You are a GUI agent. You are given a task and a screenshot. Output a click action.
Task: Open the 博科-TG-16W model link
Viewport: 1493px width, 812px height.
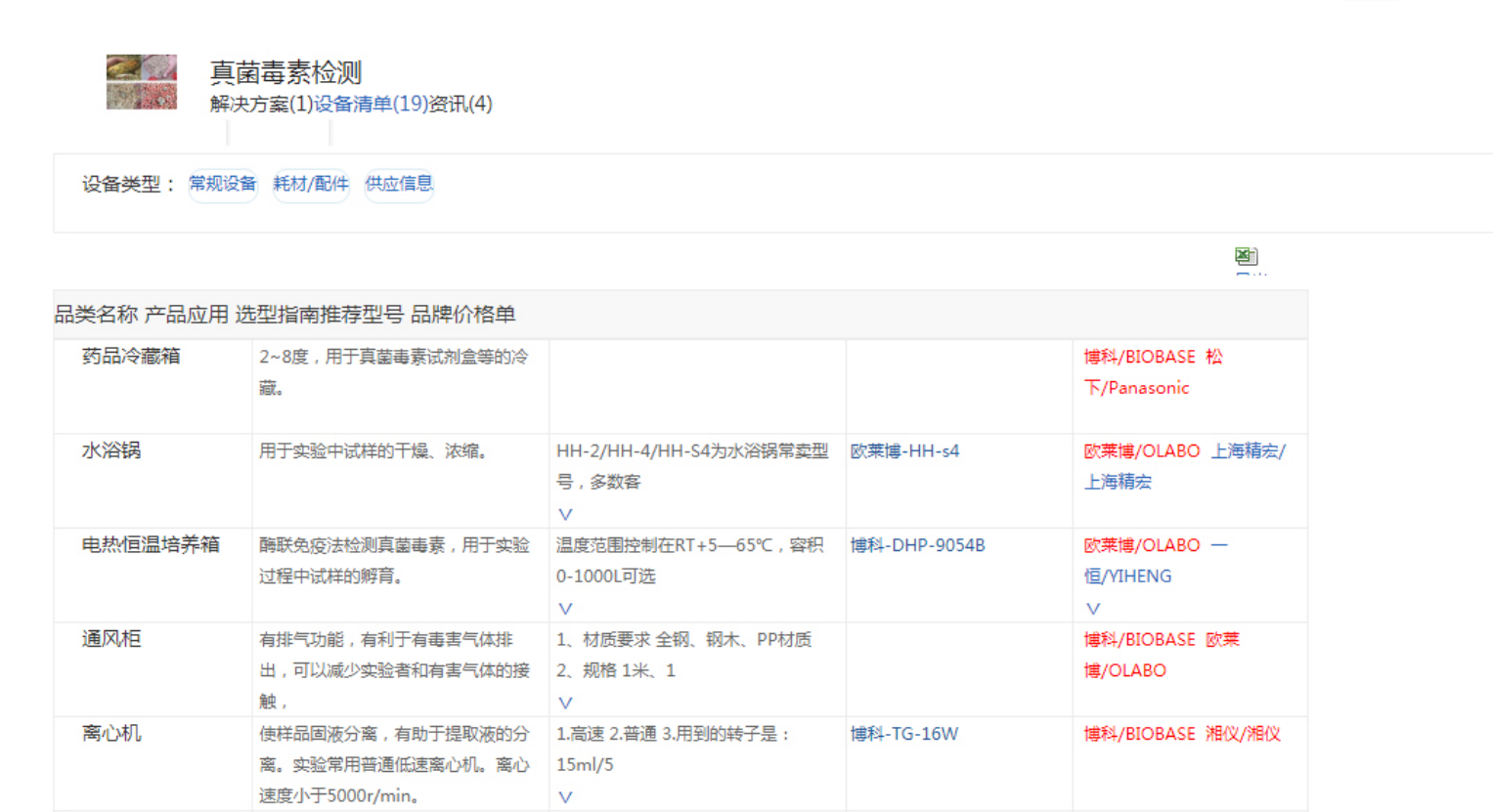pyautogui.click(x=903, y=734)
